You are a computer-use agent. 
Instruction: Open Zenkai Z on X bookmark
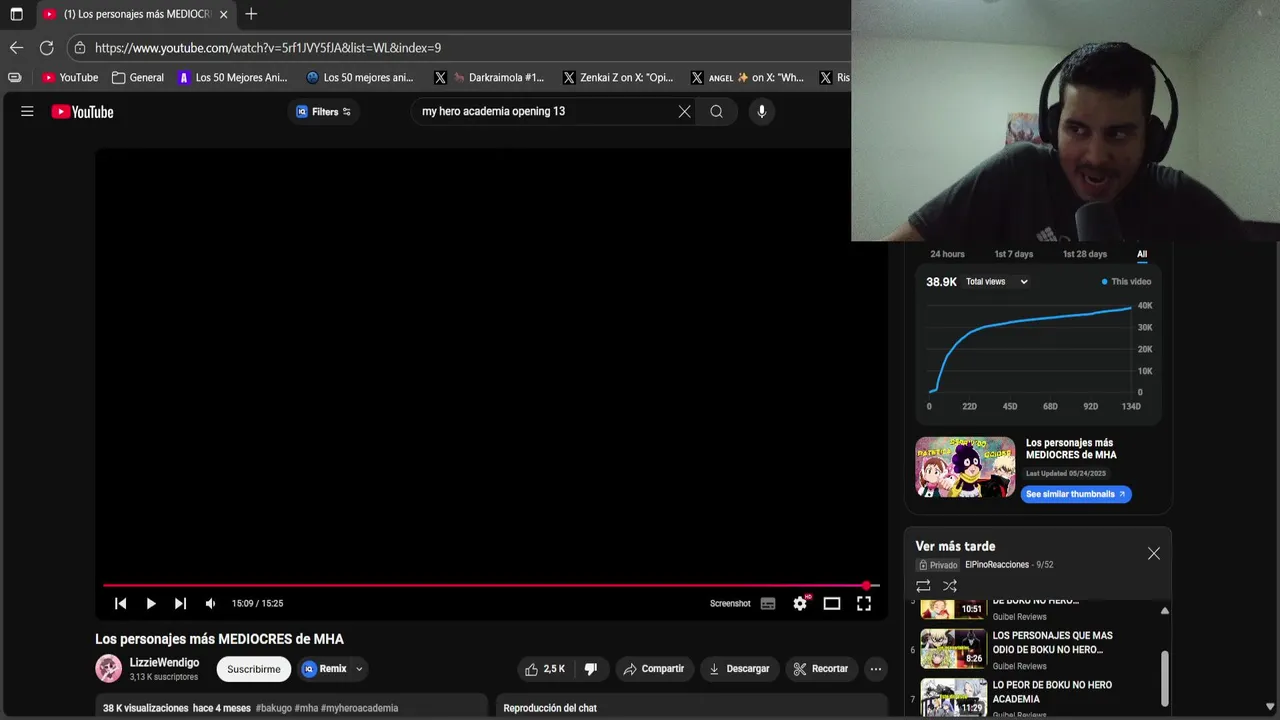[x=618, y=77]
